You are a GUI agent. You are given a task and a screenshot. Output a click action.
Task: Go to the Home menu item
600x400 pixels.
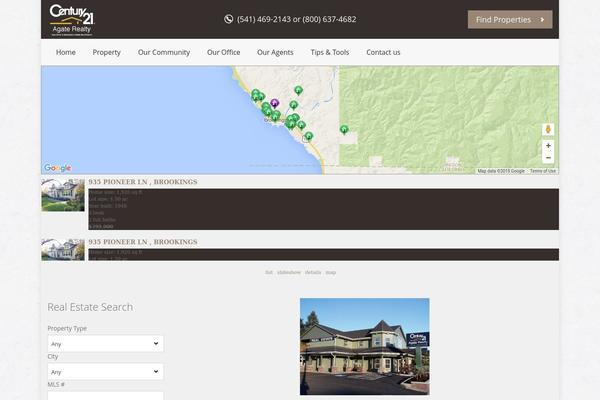66,52
